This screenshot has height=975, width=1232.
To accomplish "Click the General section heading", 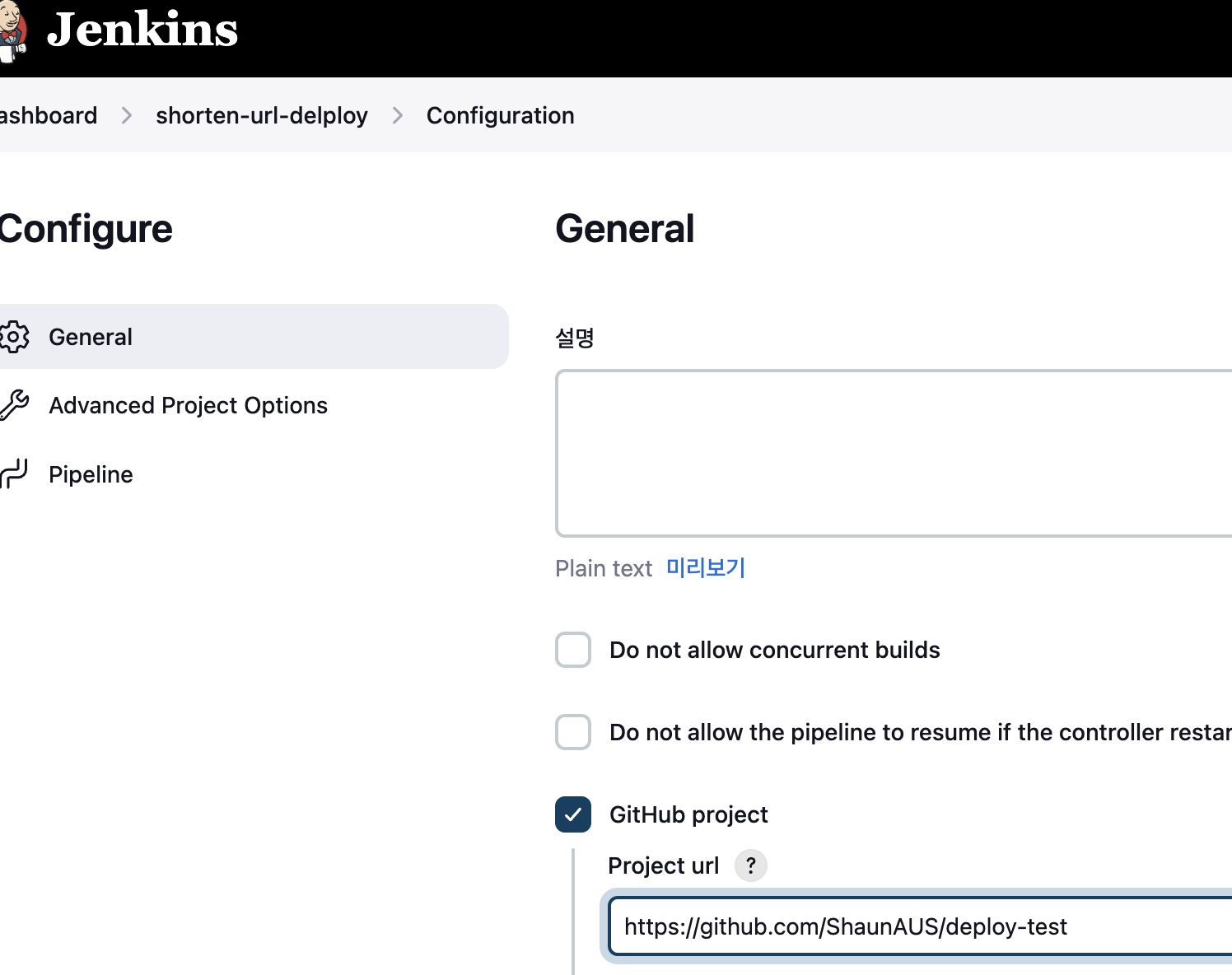I will click(x=625, y=228).
